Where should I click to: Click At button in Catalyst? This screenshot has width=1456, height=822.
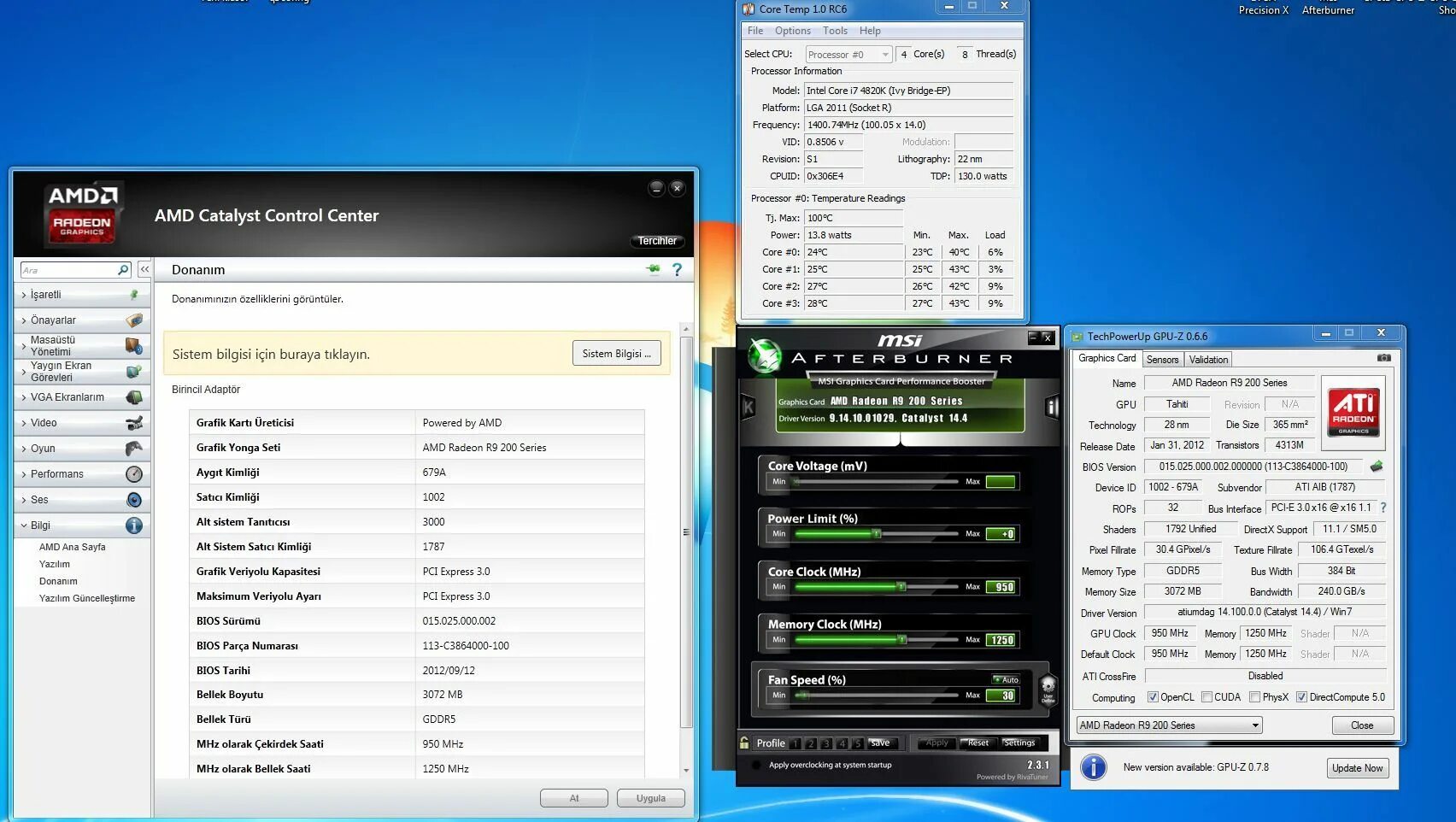[x=574, y=798]
